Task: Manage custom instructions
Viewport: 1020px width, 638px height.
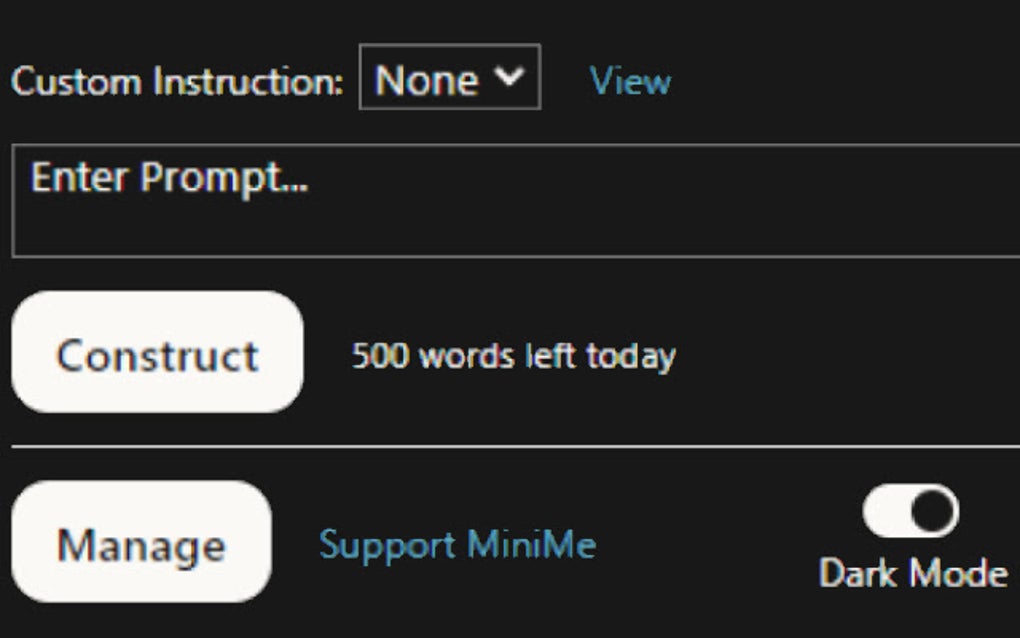Action: (141, 543)
